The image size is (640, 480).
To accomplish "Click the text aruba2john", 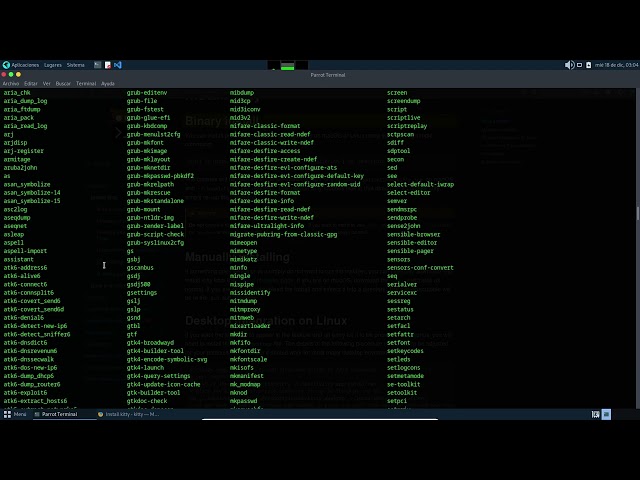I will (20, 168).
